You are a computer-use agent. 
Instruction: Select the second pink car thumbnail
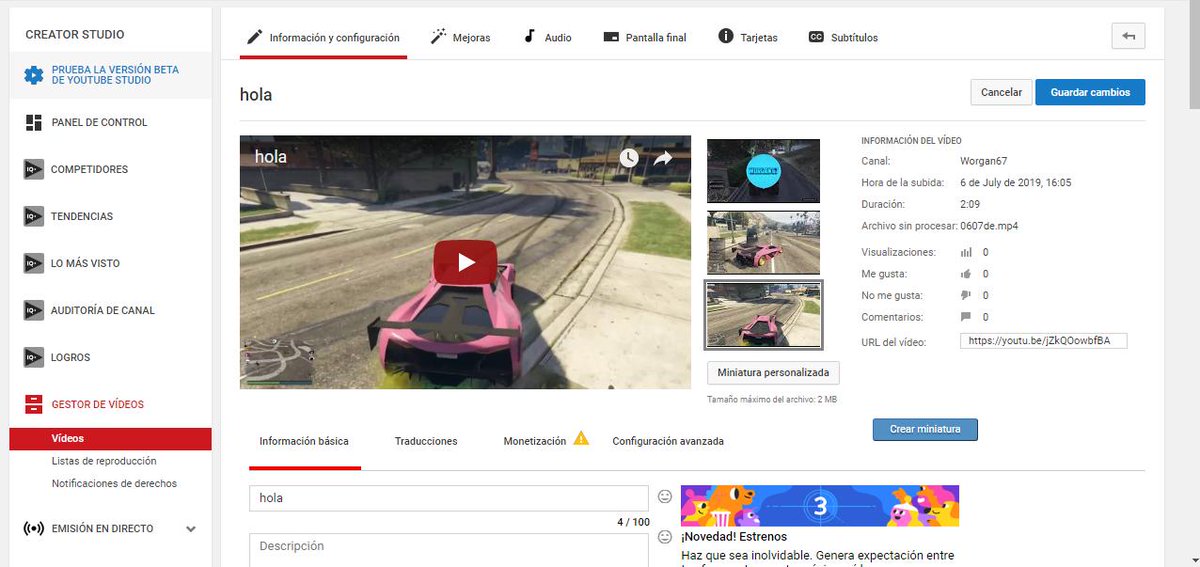(764, 243)
